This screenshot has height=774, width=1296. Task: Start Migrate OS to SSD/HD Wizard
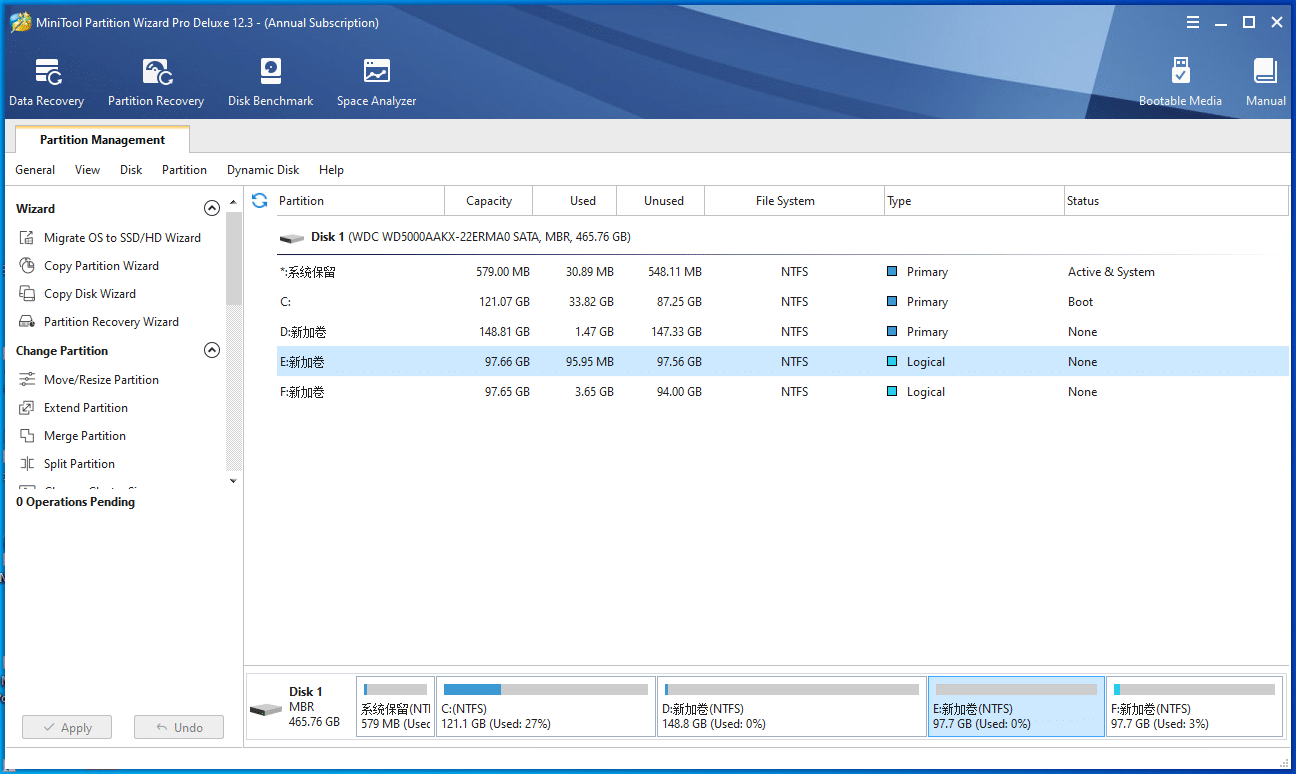110,238
